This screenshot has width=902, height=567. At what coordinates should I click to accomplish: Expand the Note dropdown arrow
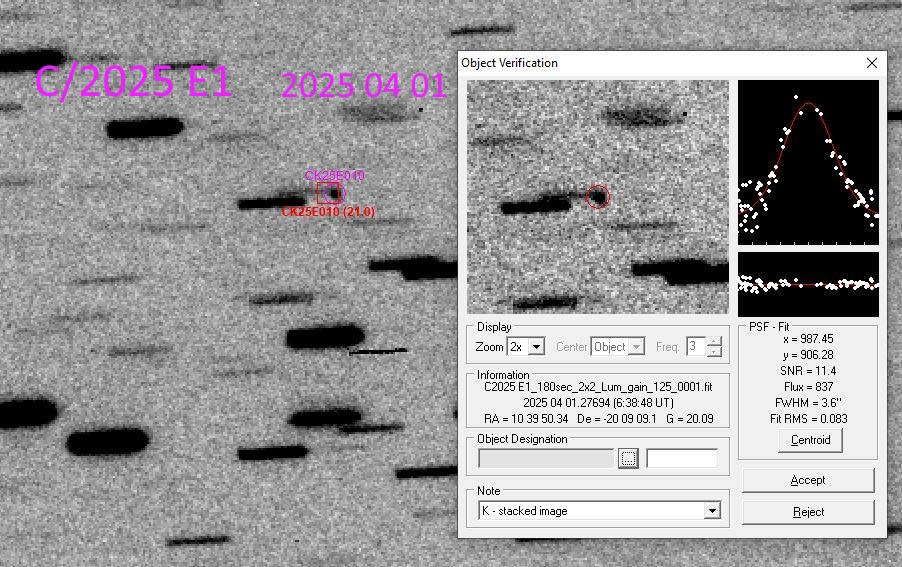711,511
